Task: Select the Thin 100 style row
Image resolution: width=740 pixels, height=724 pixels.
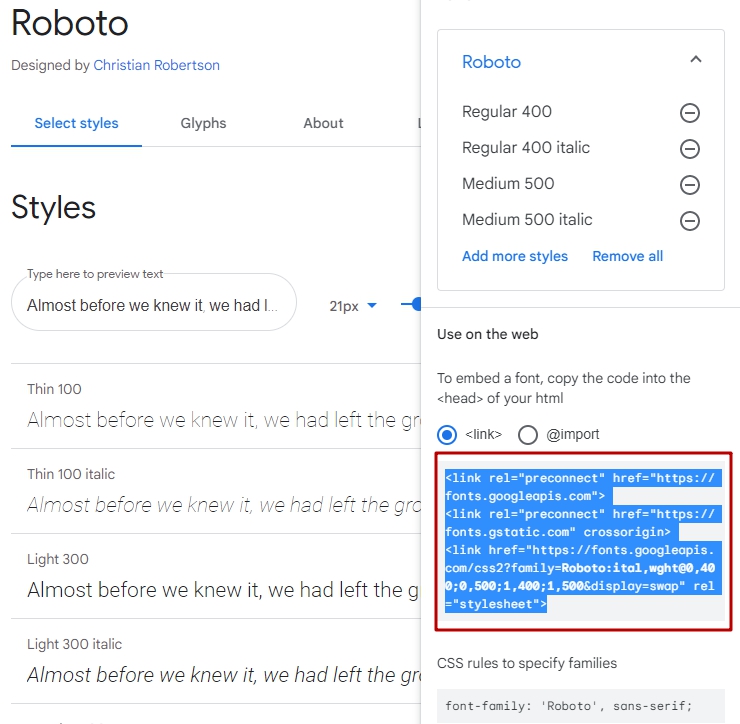Action: (x=216, y=406)
